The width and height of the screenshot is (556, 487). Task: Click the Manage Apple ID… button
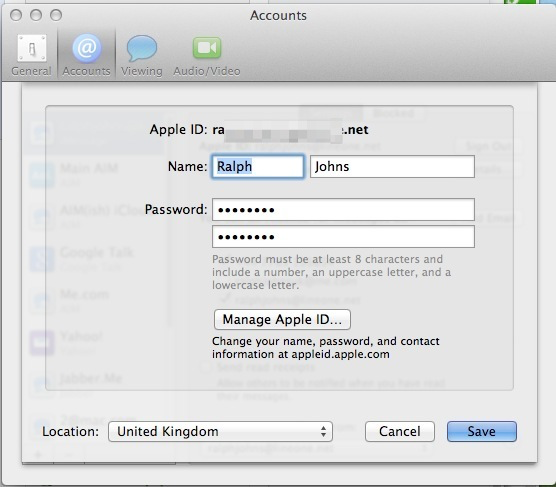tap(282, 320)
